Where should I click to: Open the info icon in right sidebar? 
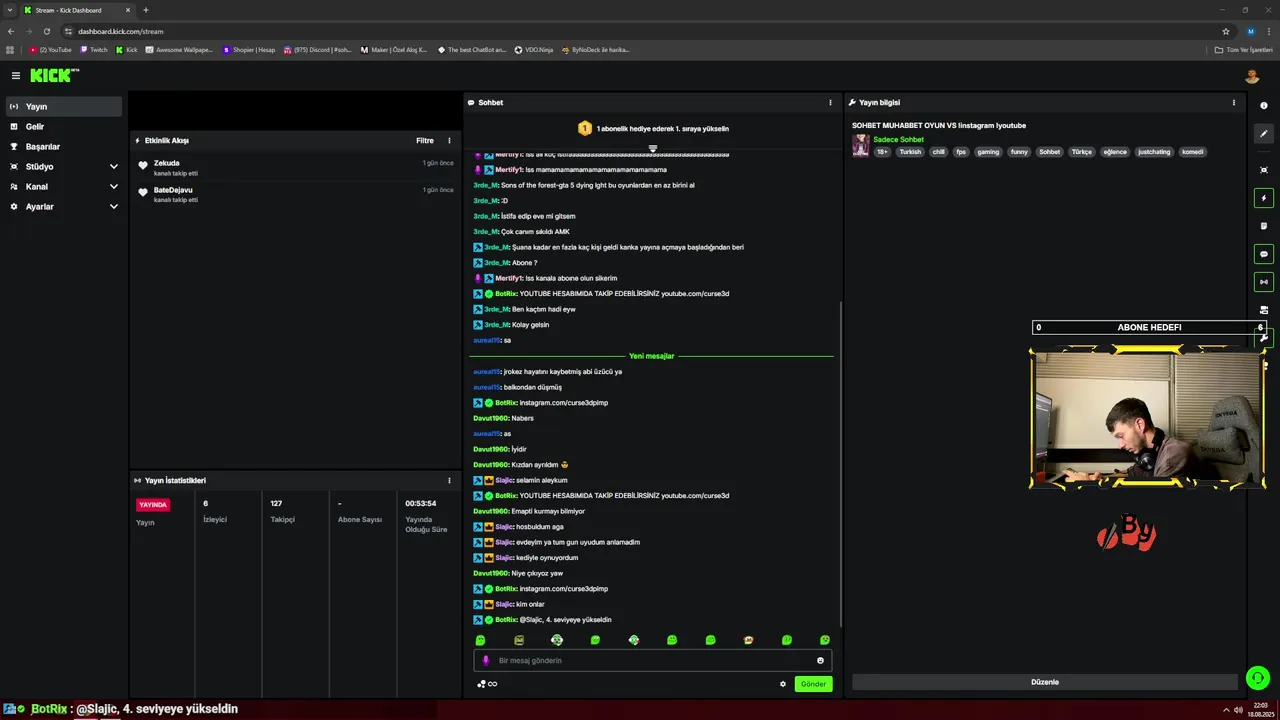pyautogui.click(x=1264, y=106)
